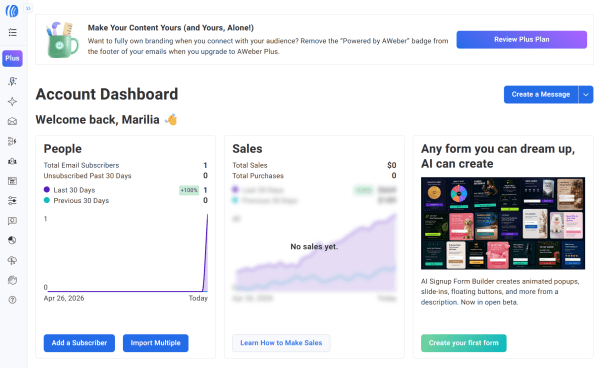
Task: Open the cloud Integrations sidebar icon
Action: [x=12, y=261]
